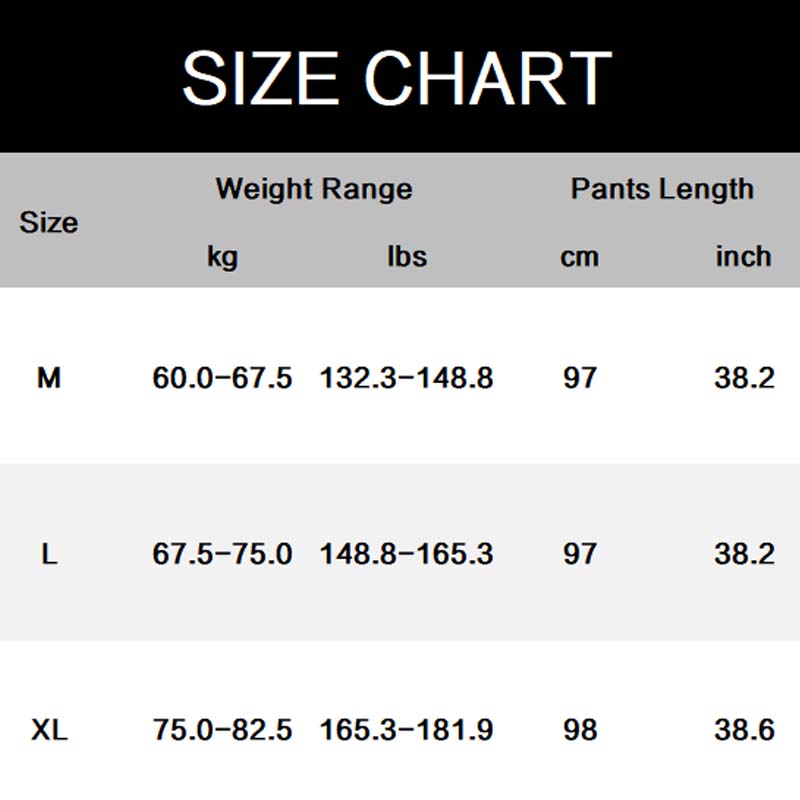Click the 75.0−82.5 kg weight cell

pyautogui.click(x=222, y=730)
